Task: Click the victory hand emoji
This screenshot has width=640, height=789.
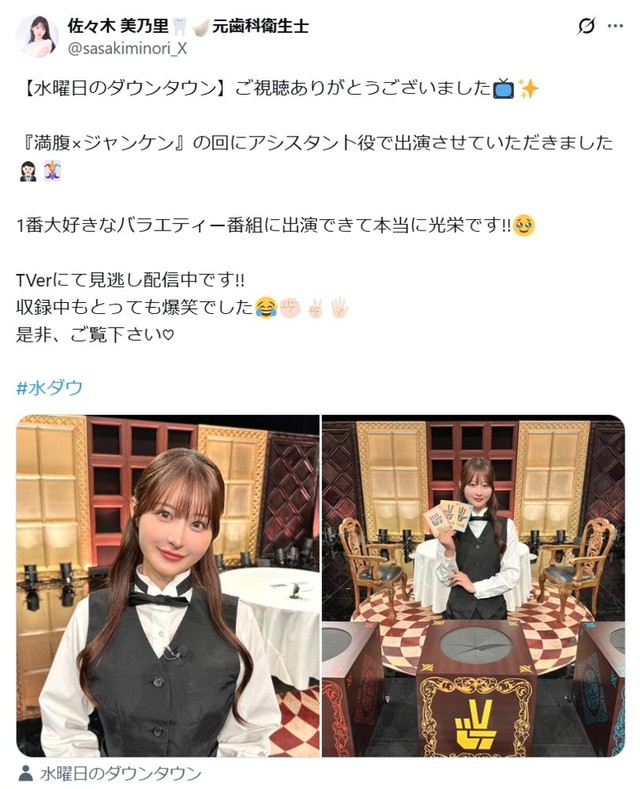Action: [315, 306]
